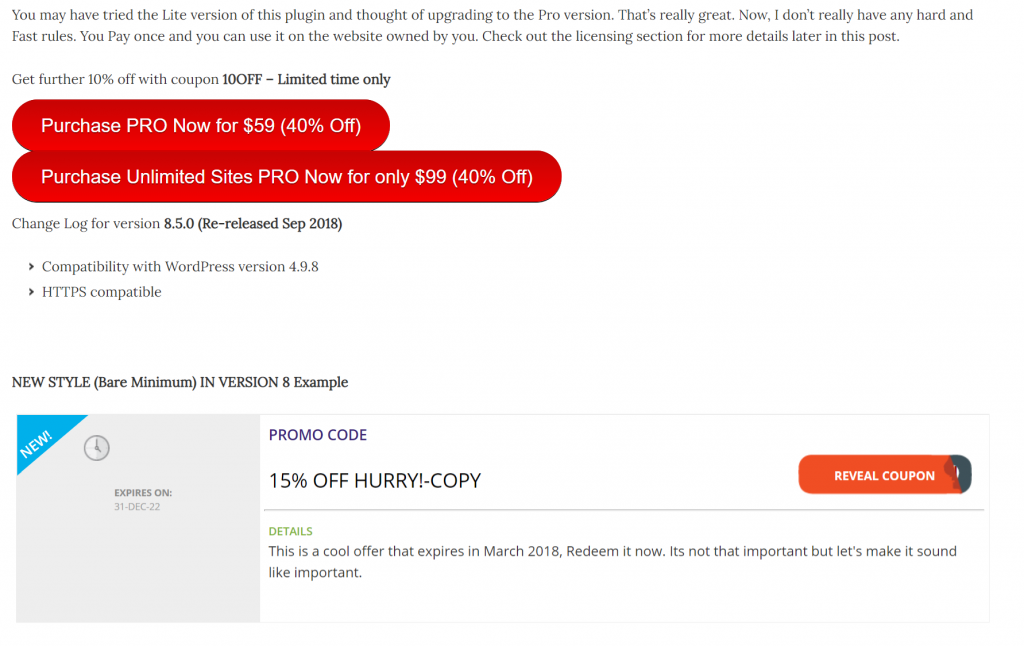The width and height of the screenshot is (1024, 646).
Task: Click the green DETAILS label
Action: click(291, 531)
